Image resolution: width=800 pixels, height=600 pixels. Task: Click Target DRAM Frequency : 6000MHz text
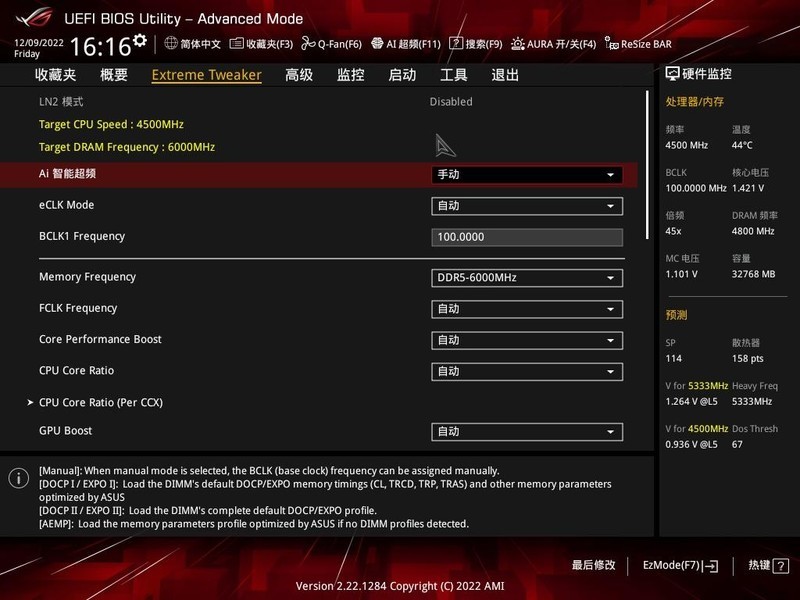pos(127,147)
